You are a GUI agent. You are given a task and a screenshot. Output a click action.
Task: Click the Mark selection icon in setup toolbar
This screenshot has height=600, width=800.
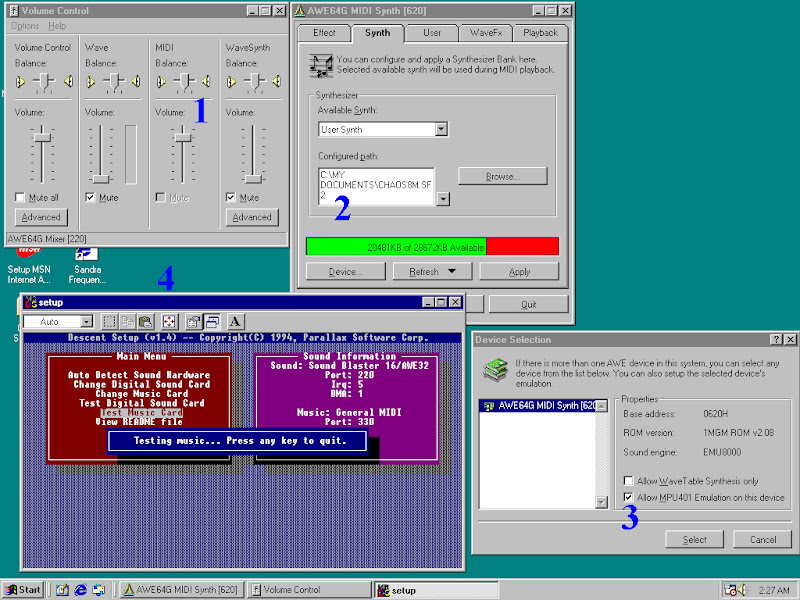pyautogui.click(x=109, y=321)
